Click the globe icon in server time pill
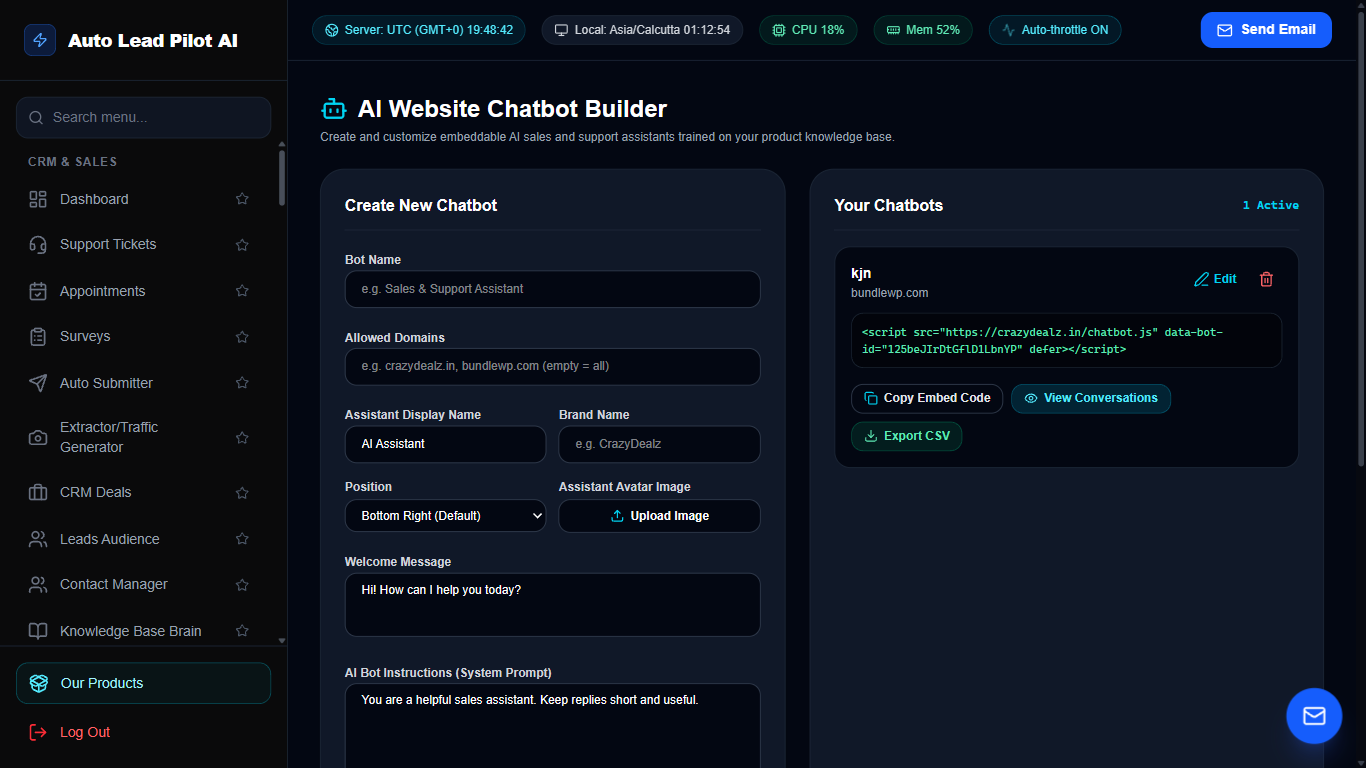This screenshot has width=1366, height=768. (331, 30)
